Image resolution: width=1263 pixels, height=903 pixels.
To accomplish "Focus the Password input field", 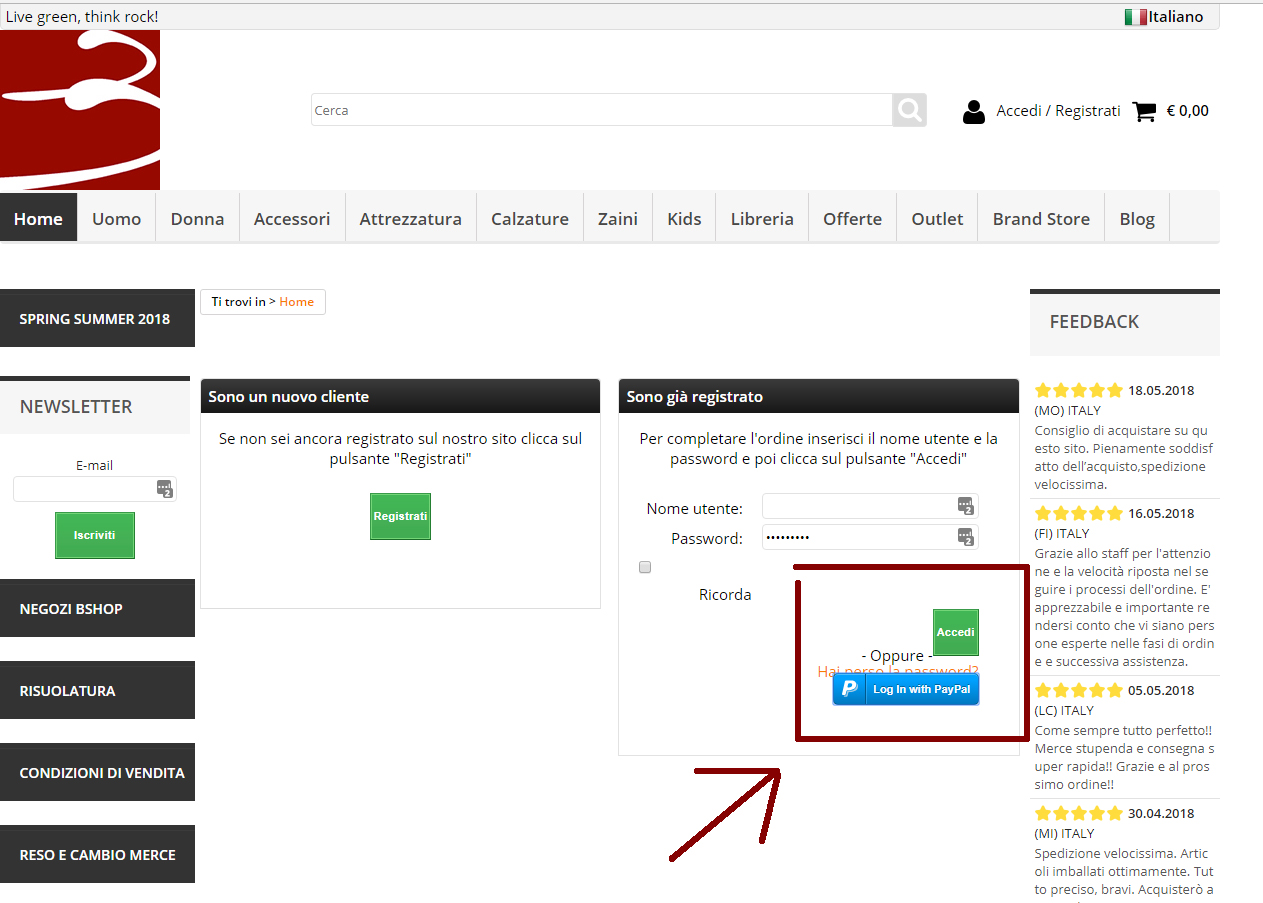I will 870,537.
